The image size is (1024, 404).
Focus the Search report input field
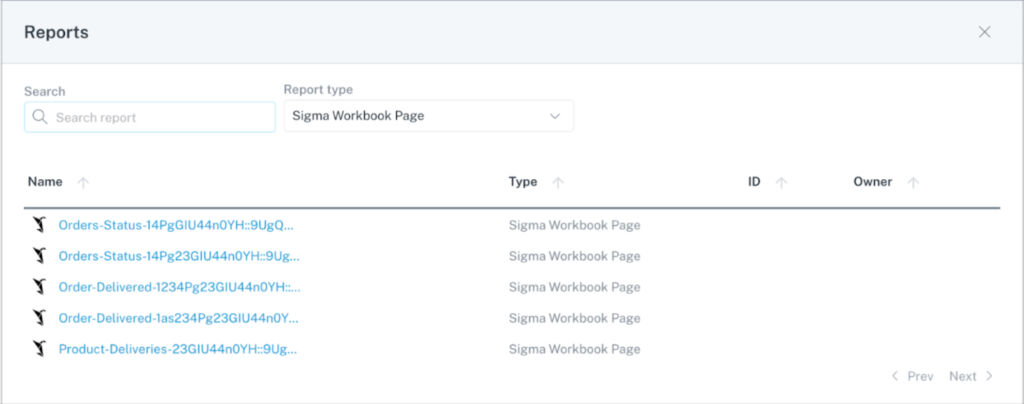[x=150, y=117]
